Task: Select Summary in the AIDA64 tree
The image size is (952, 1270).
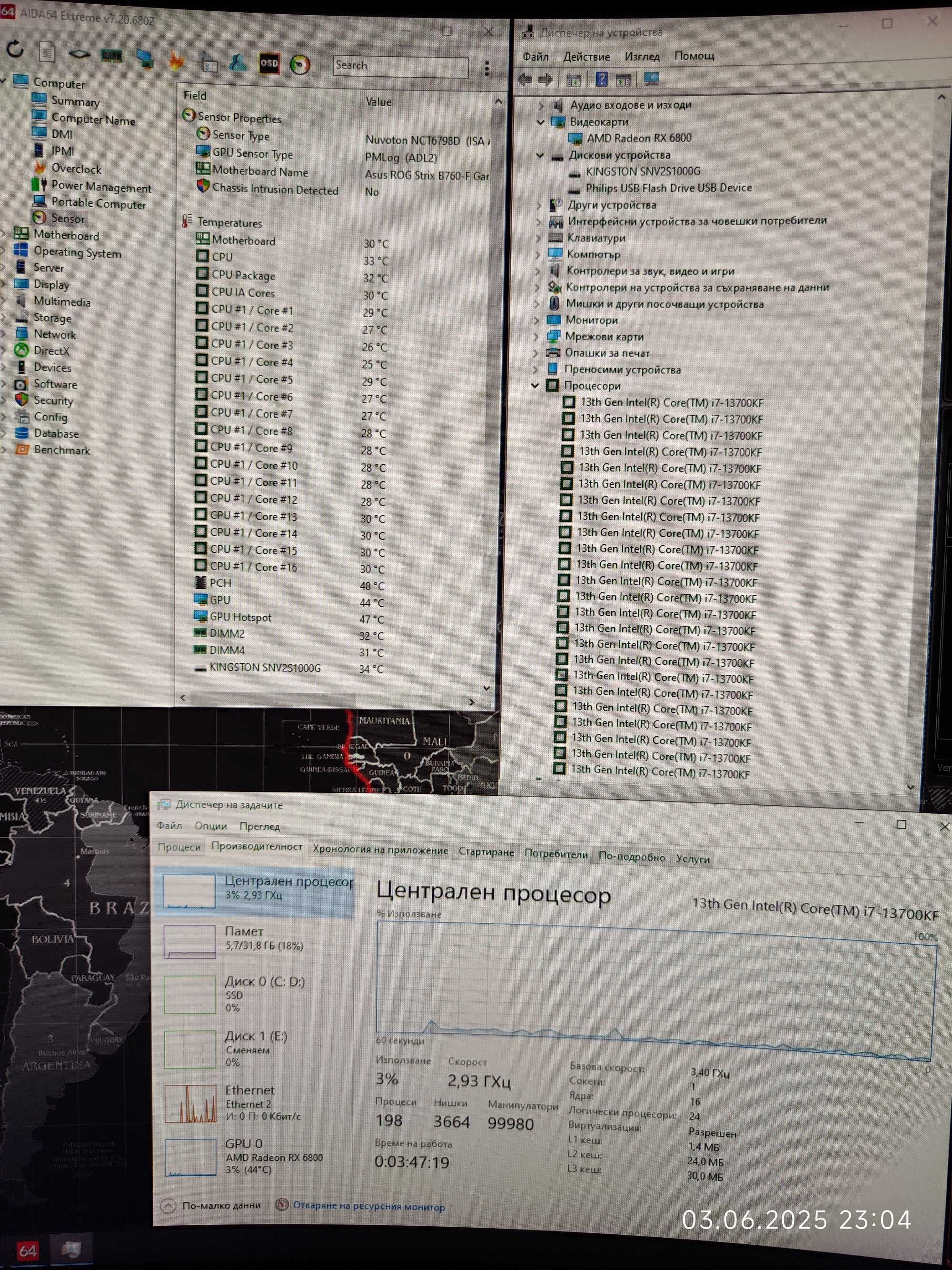Action: coord(75,101)
